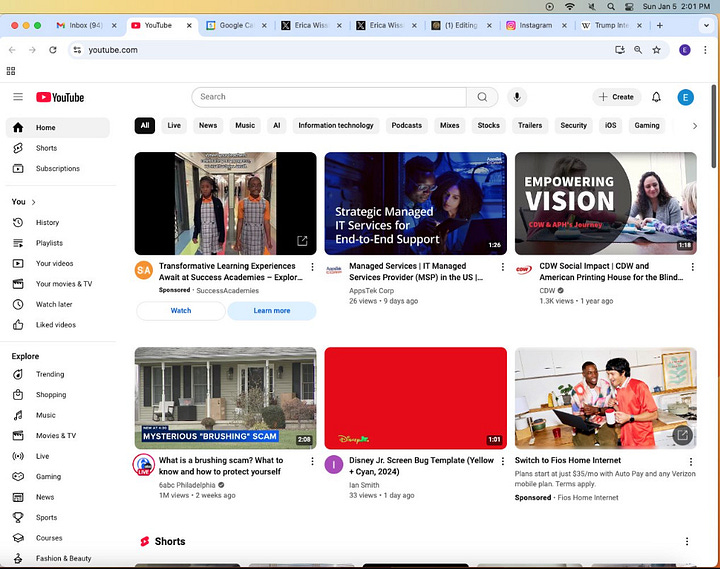Switch to the Inbox Gmail tab

pyautogui.click(x=85, y=25)
